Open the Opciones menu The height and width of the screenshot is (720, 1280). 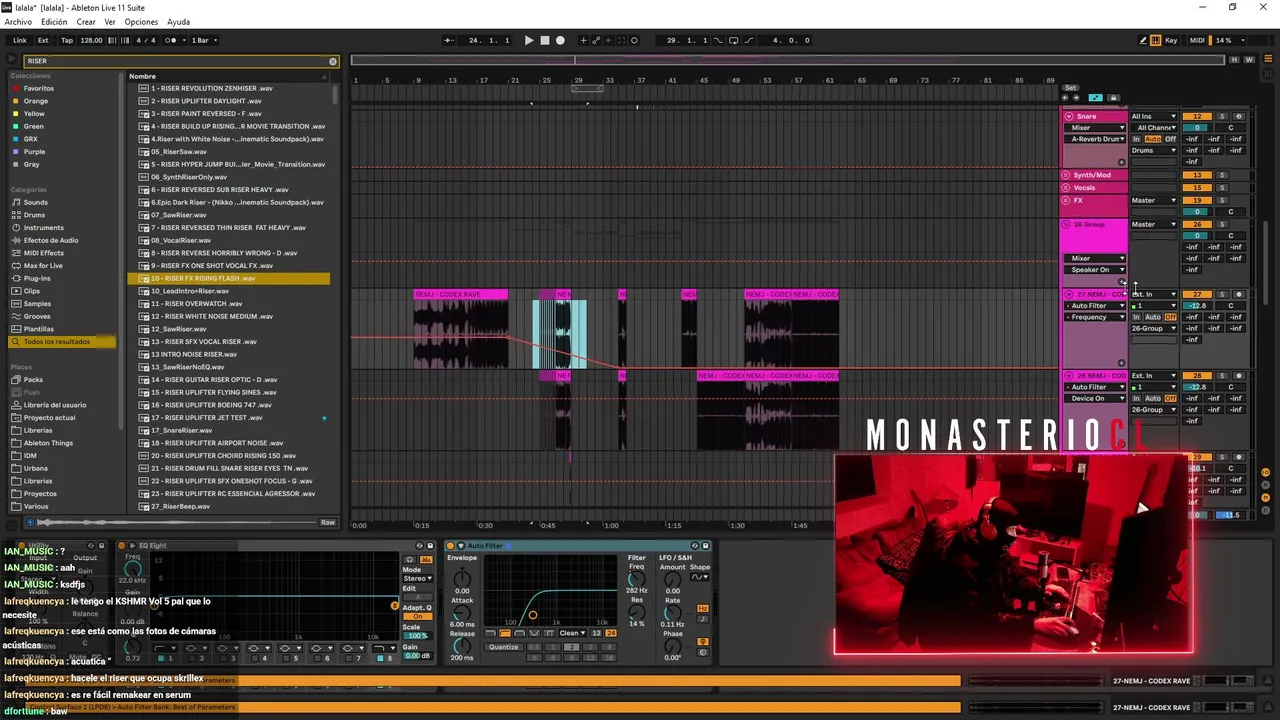141,22
